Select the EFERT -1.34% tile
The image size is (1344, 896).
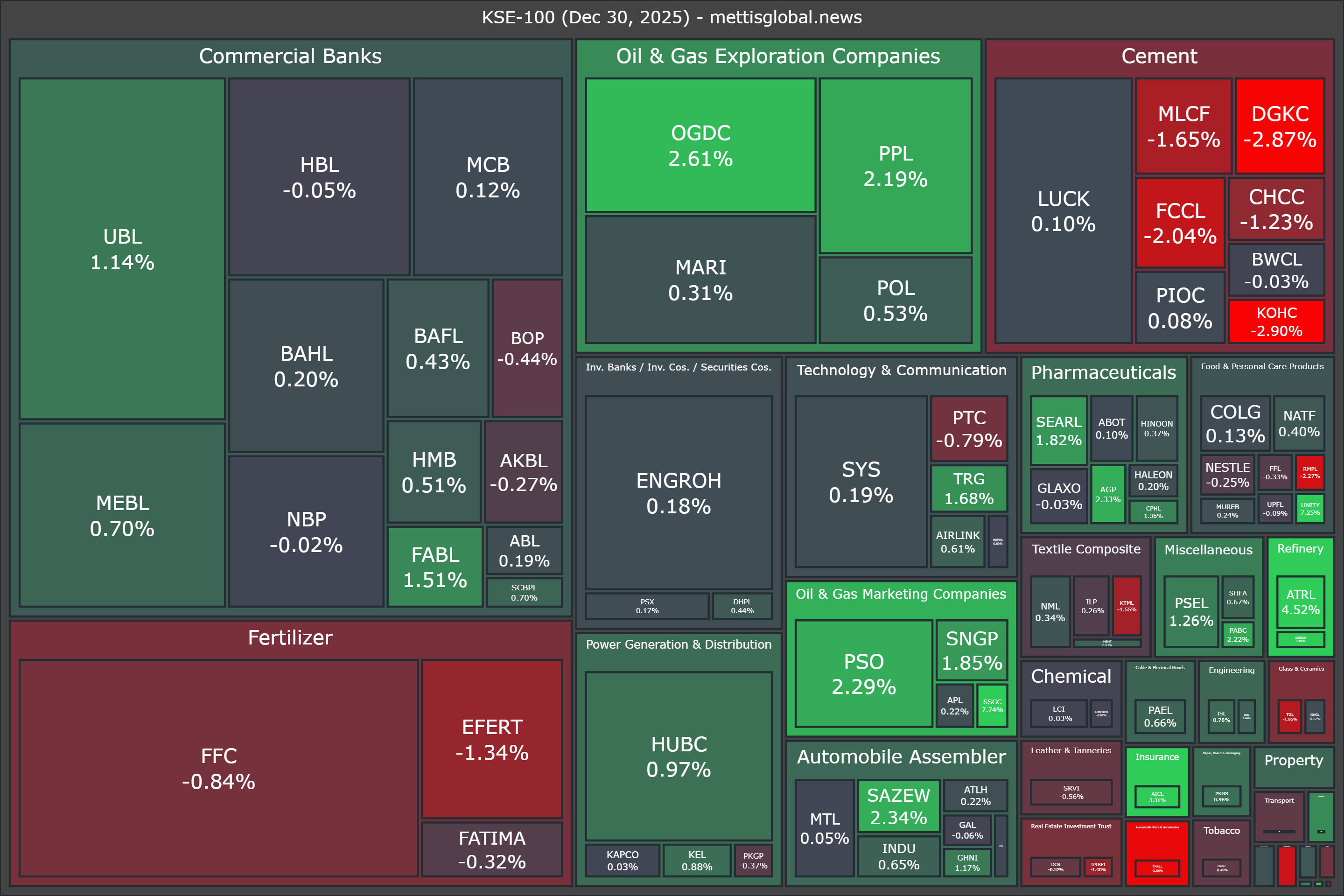491,739
